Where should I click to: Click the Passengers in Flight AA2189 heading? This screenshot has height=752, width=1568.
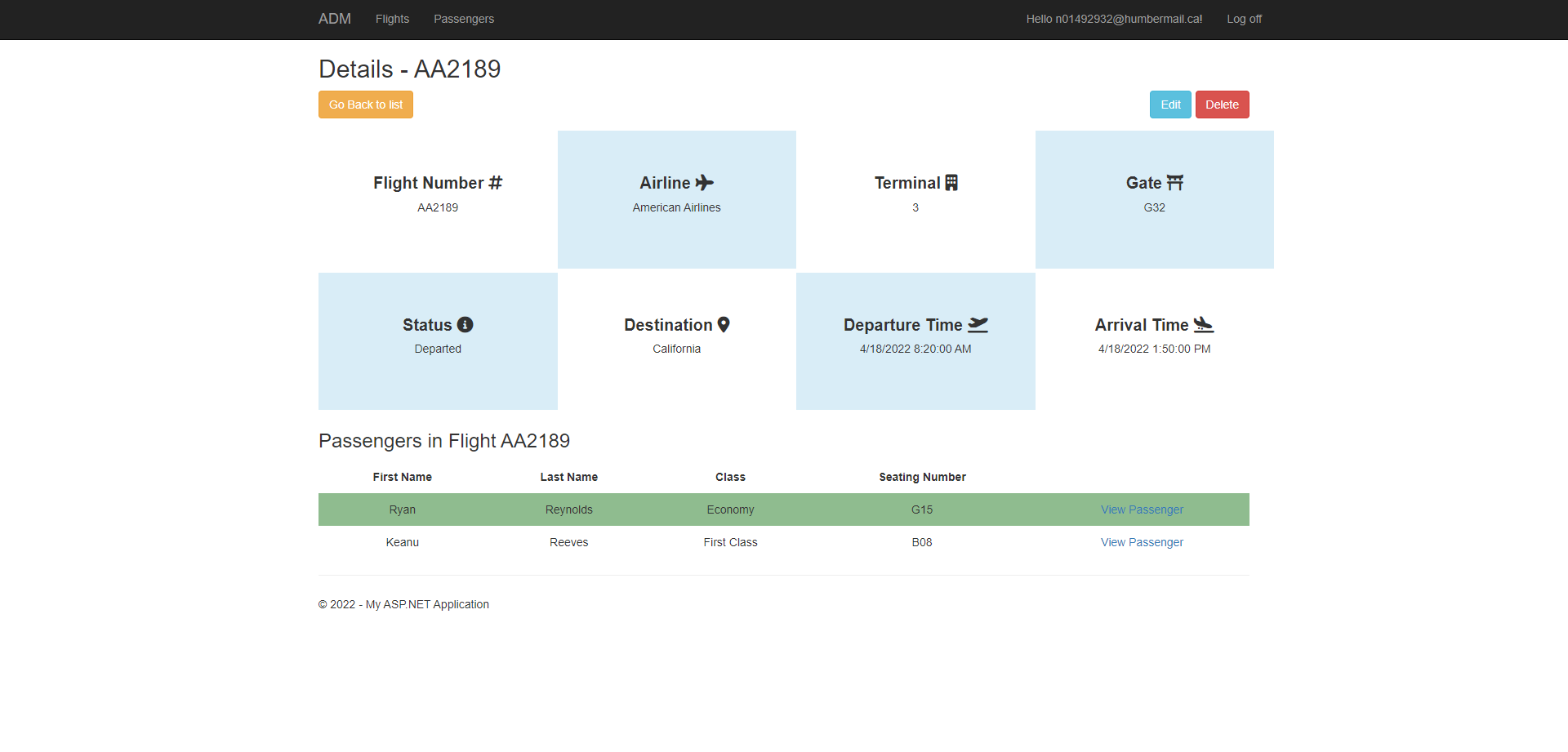(x=444, y=441)
